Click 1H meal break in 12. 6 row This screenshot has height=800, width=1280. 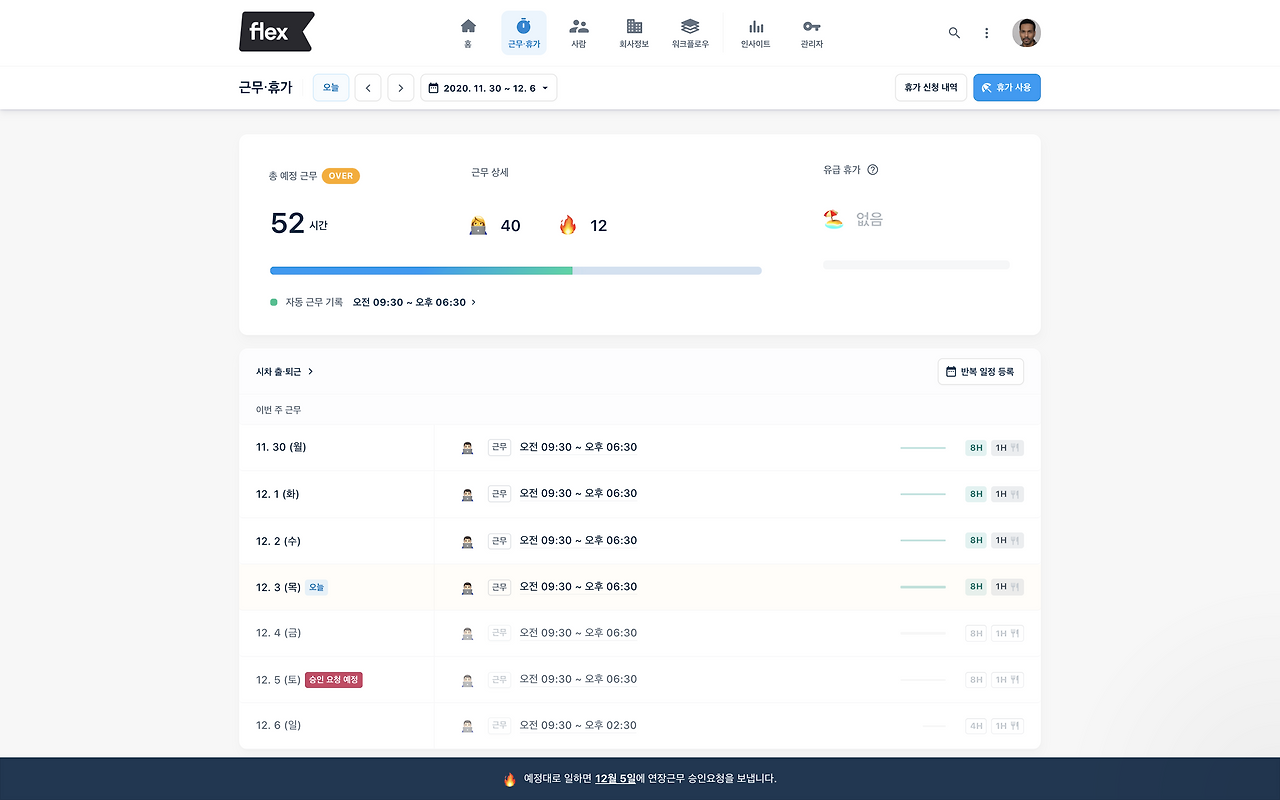tap(1007, 726)
